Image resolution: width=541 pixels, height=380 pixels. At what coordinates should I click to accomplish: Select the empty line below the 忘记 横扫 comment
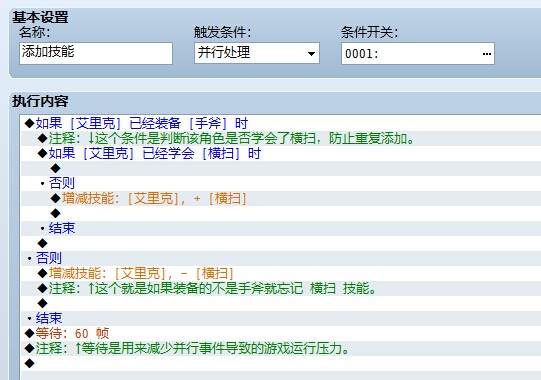[x=281, y=303]
